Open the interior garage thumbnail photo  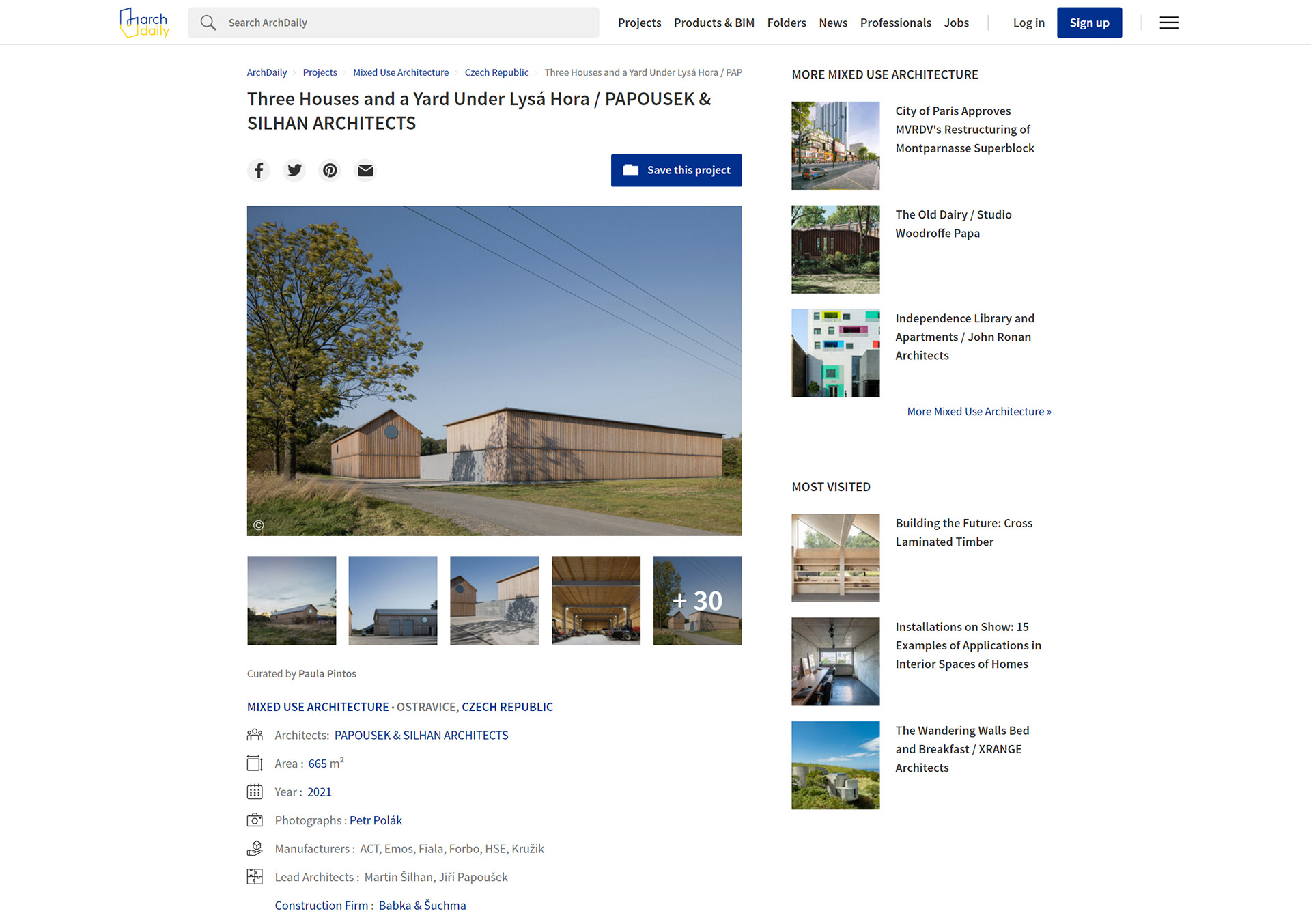596,600
